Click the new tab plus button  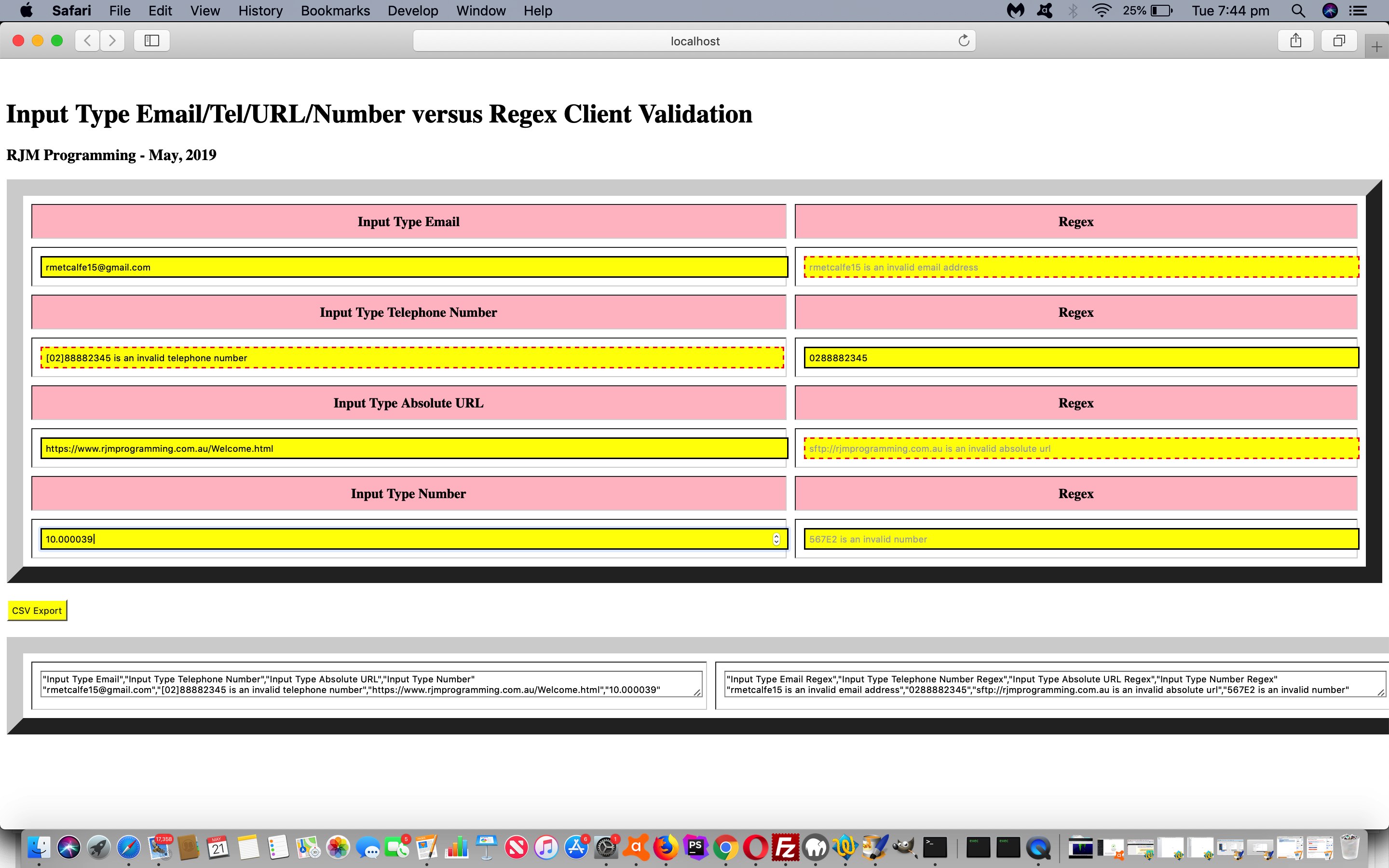tap(1376, 47)
